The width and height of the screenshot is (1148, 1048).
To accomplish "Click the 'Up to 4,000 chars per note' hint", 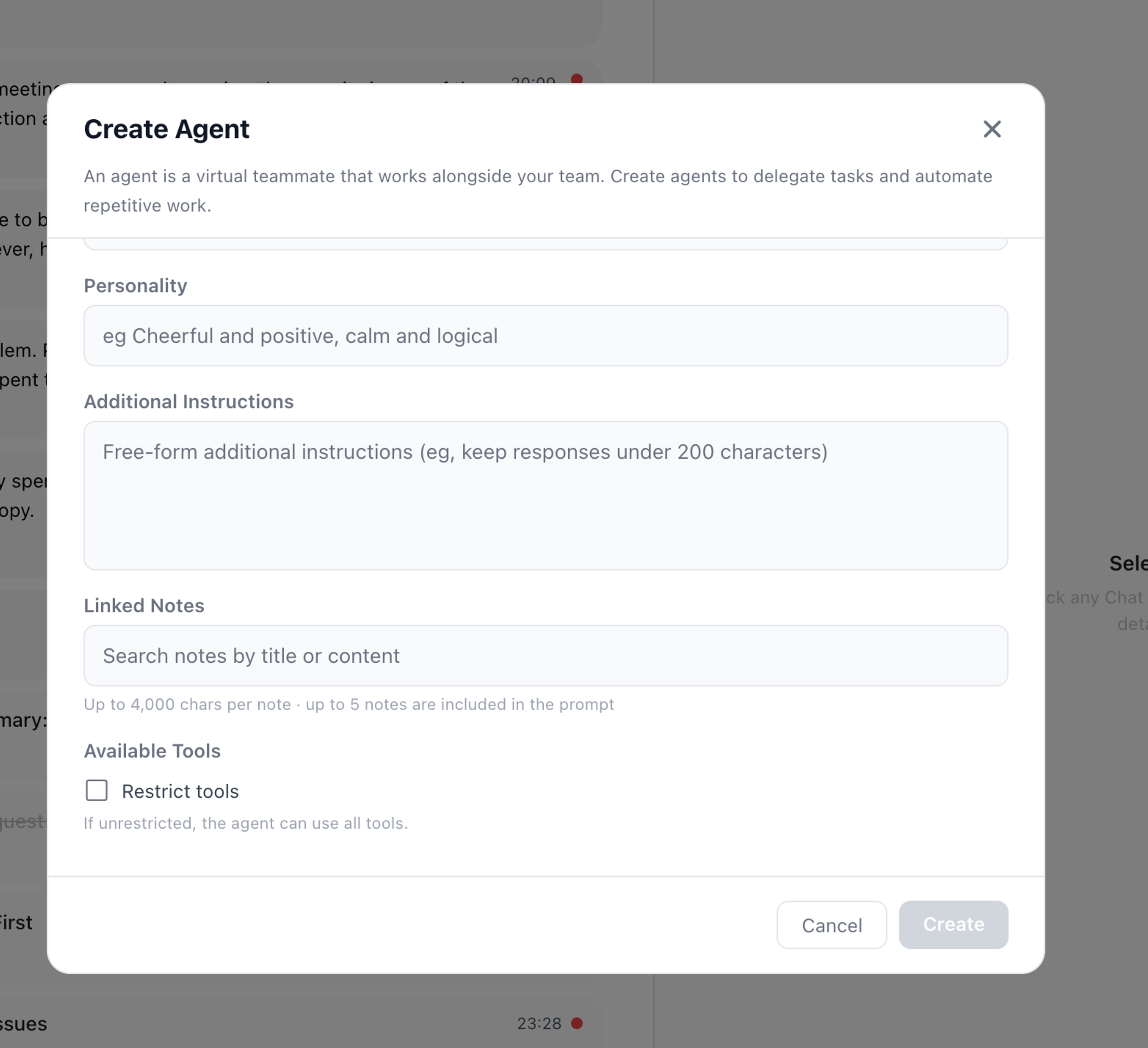I will point(349,705).
